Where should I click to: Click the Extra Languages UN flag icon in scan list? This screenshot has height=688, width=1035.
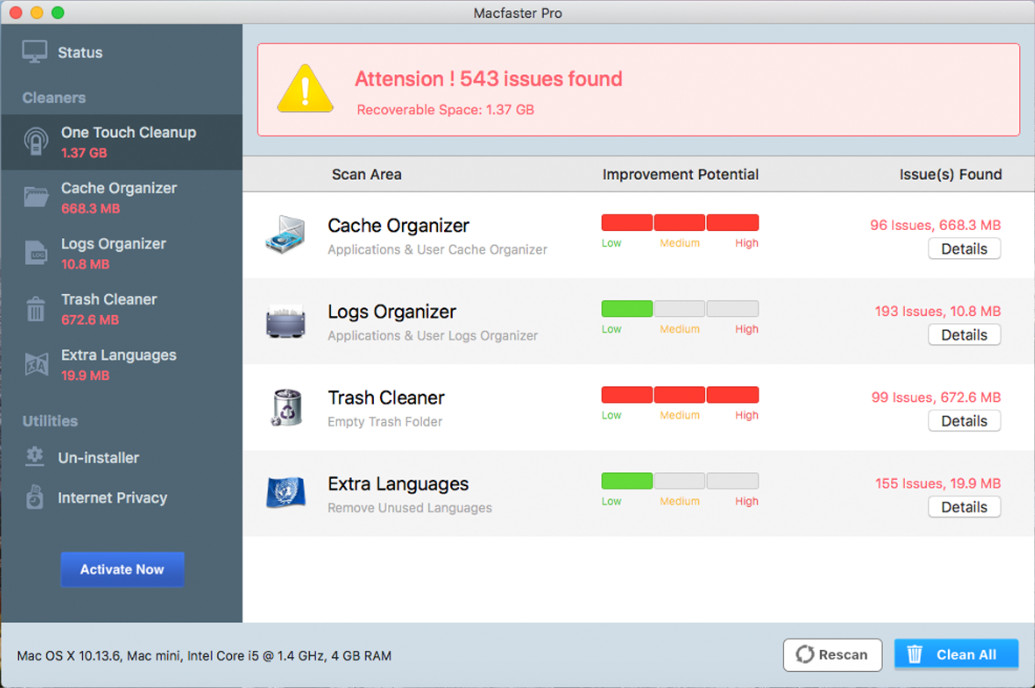click(286, 493)
